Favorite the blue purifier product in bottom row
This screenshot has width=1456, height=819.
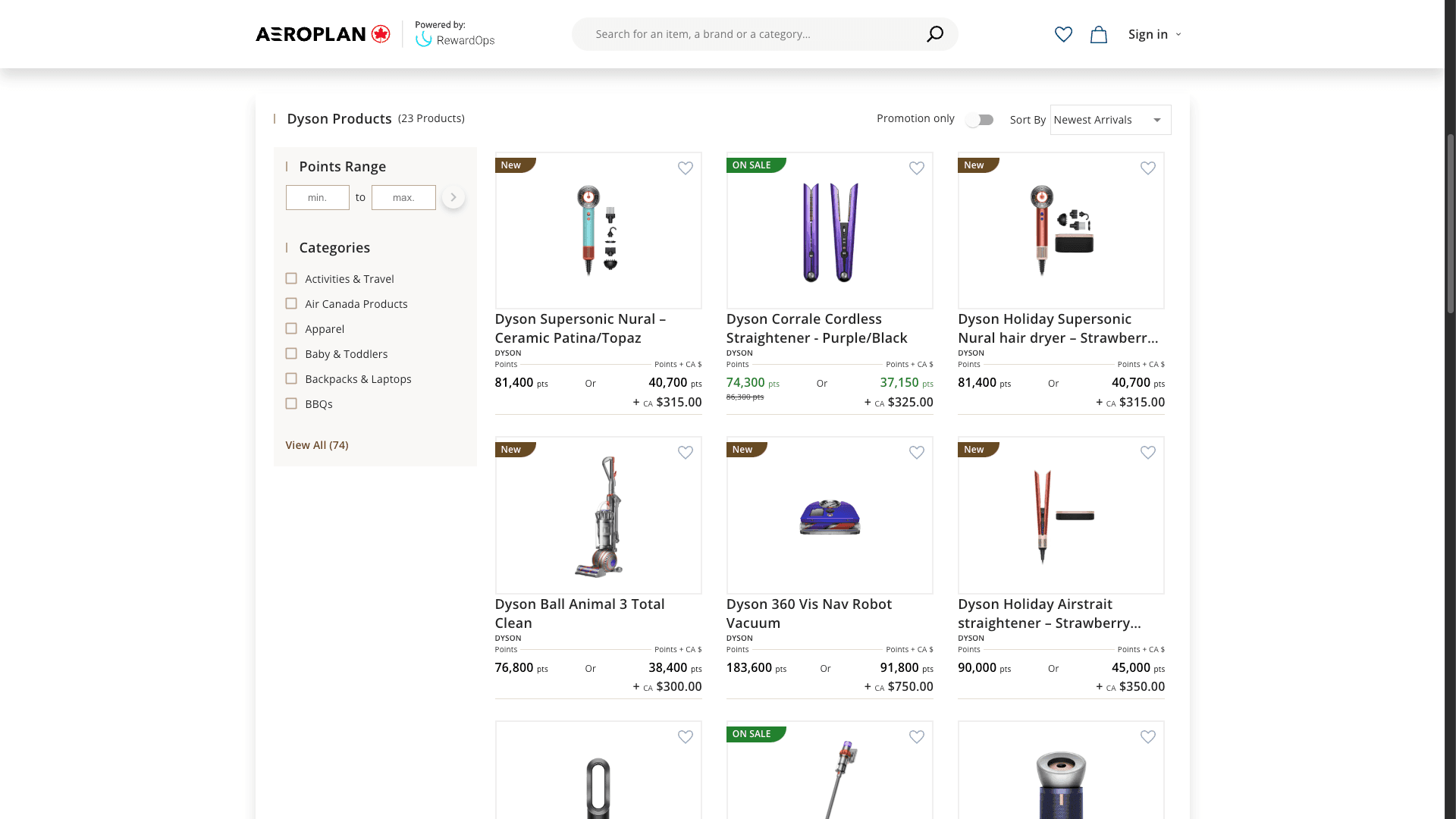tap(1148, 737)
